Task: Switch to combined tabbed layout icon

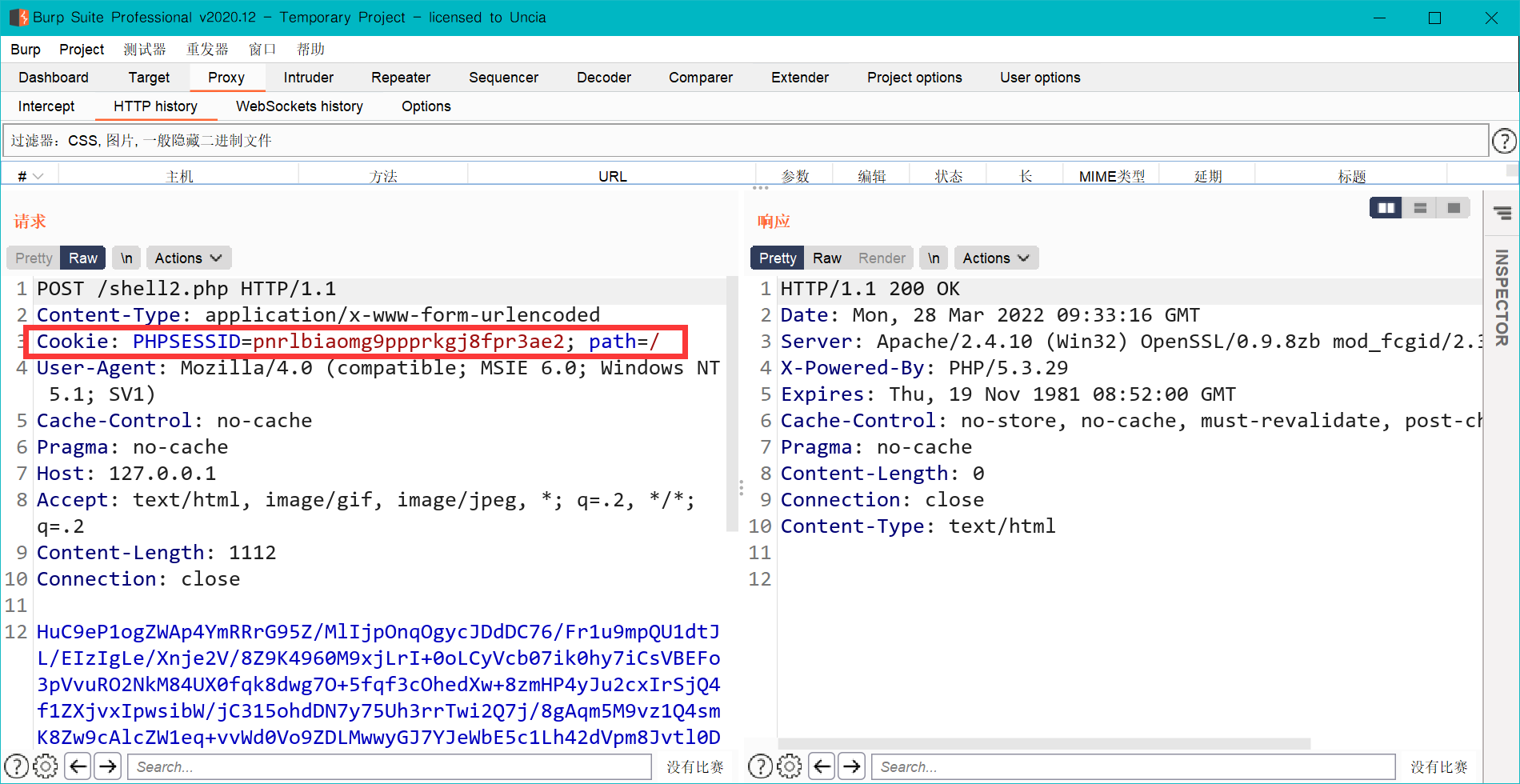Action: 1454,208
